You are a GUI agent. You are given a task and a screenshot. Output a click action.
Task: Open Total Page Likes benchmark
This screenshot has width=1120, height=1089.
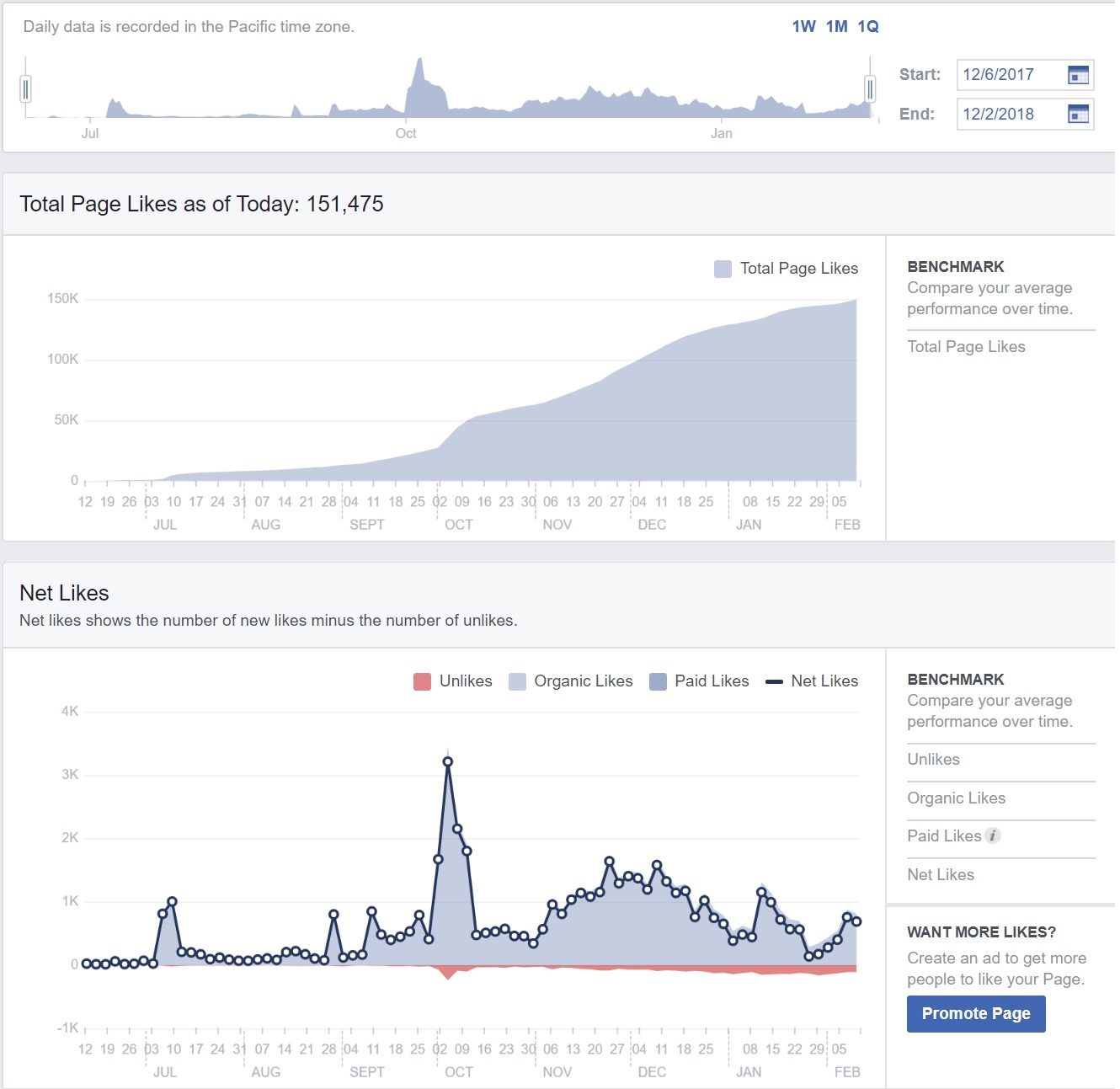[966, 347]
